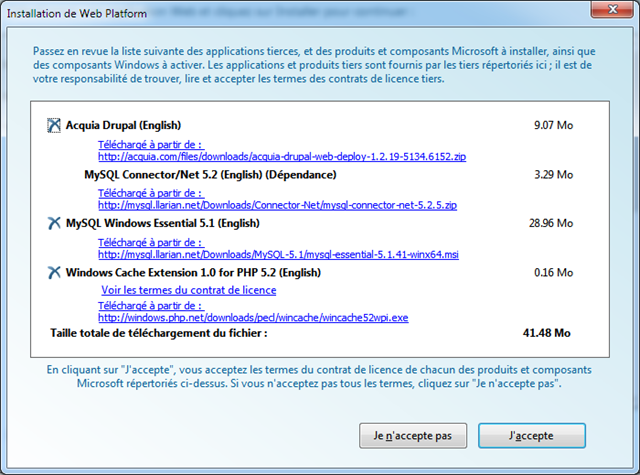640x475 pixels.
Task: Click the 9.07 Mo size value
Action: 553,125
